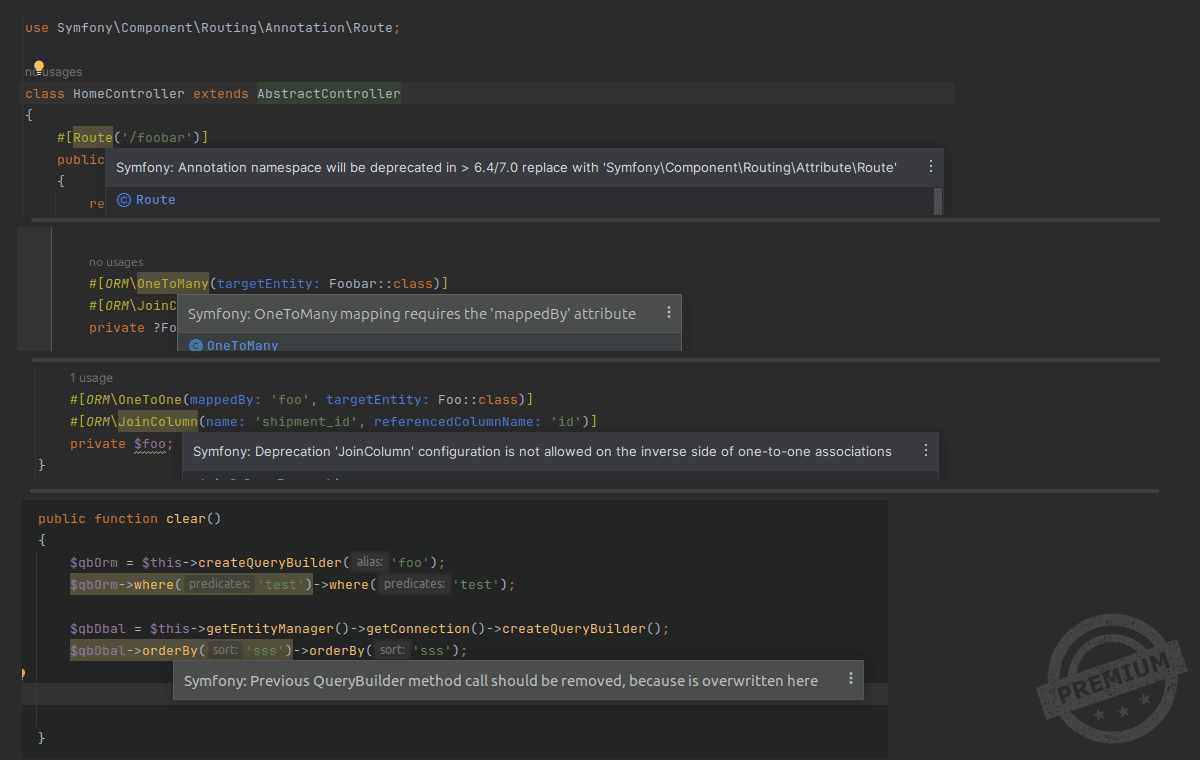This screenshot has width=1200, height=760.
Task: Click the 'alias:' inlay hint in createQueryBuilder
Action: 370,562
